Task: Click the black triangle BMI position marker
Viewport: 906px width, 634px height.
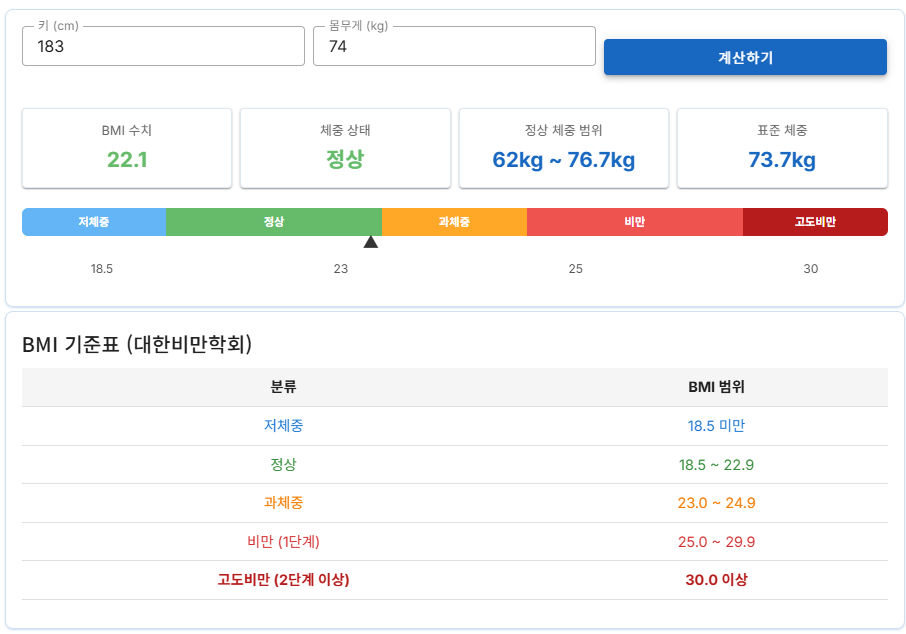Action: point(371,242)
